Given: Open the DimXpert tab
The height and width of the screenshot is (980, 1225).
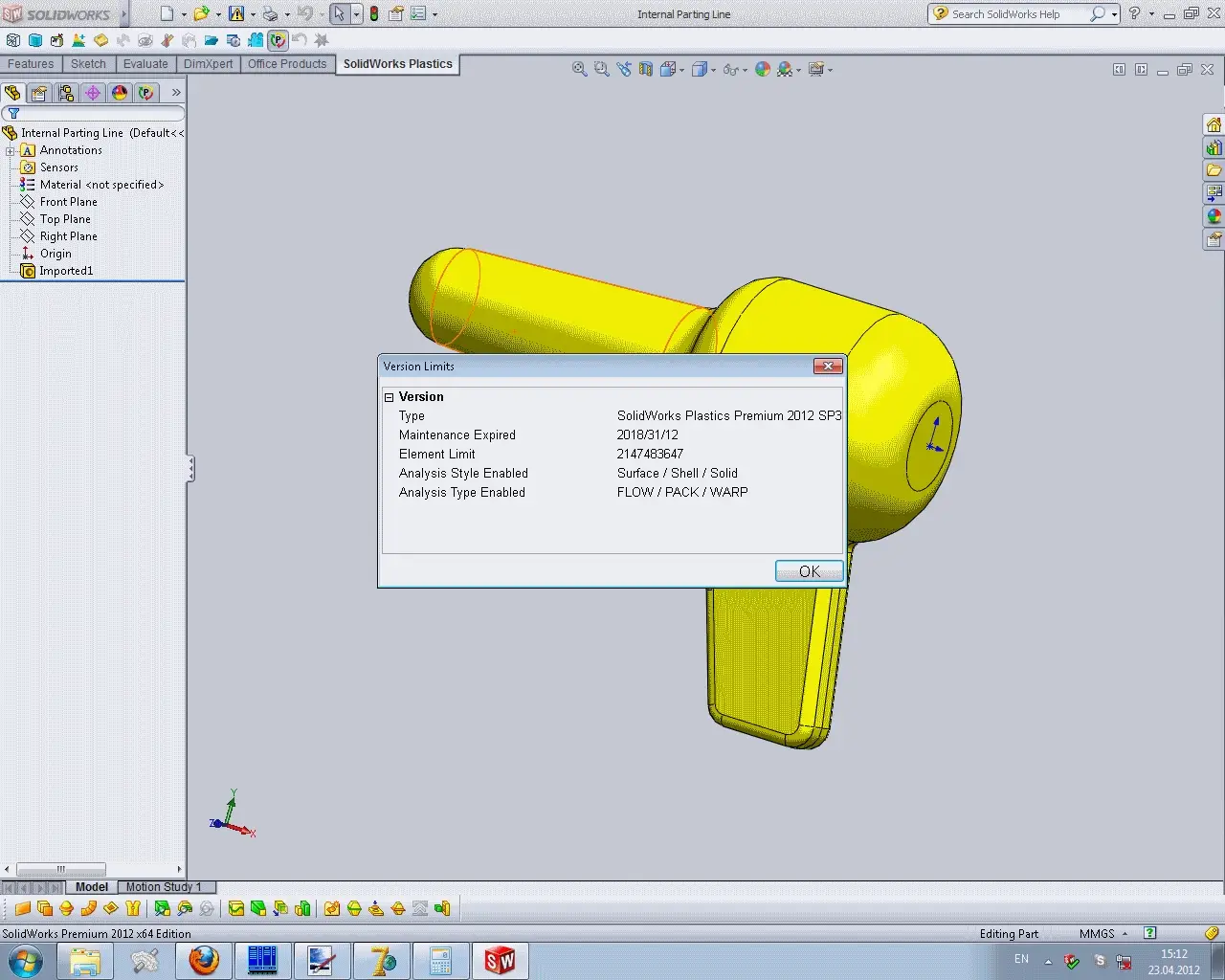Looking at the screenshot, I should tap(208, 64).
